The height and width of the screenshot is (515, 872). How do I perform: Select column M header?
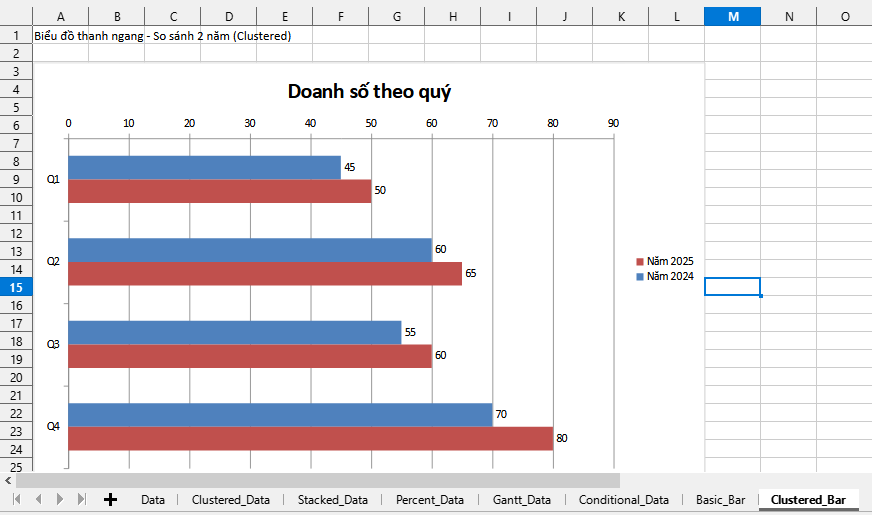pos(732,17)
